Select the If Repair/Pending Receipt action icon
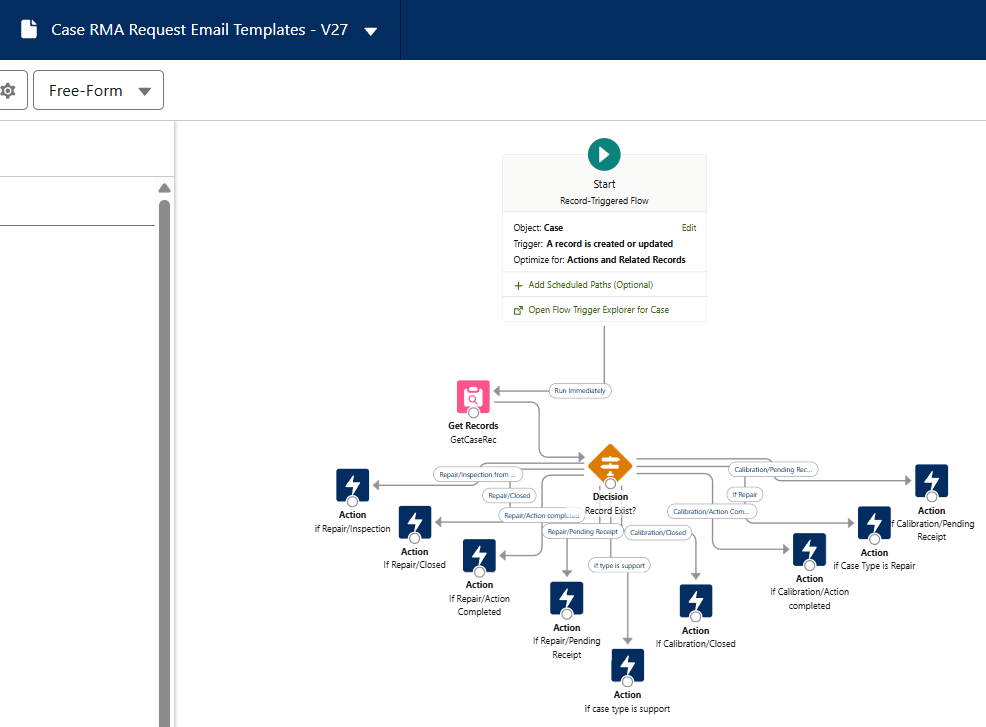The image size is (986, 727). [x=566, y=599]
